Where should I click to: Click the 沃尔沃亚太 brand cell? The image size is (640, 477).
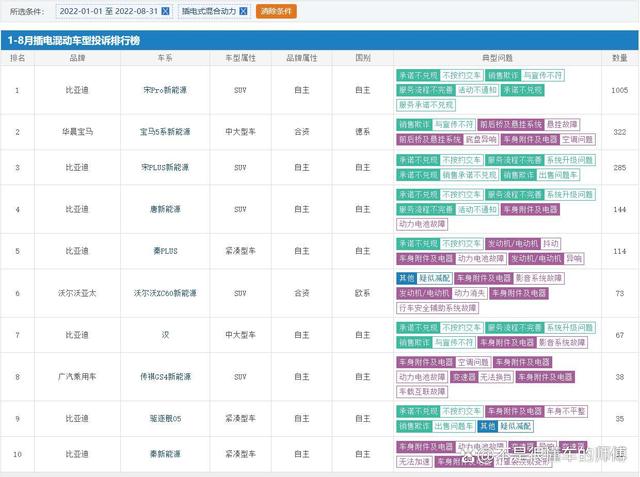[x=77, y=293]
